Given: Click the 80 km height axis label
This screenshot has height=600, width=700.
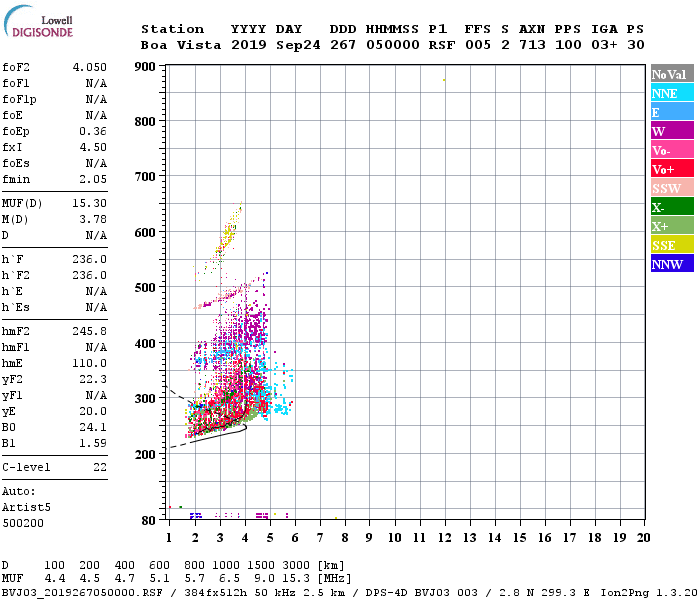Looking at the screenshot, I should pos(148,521).
